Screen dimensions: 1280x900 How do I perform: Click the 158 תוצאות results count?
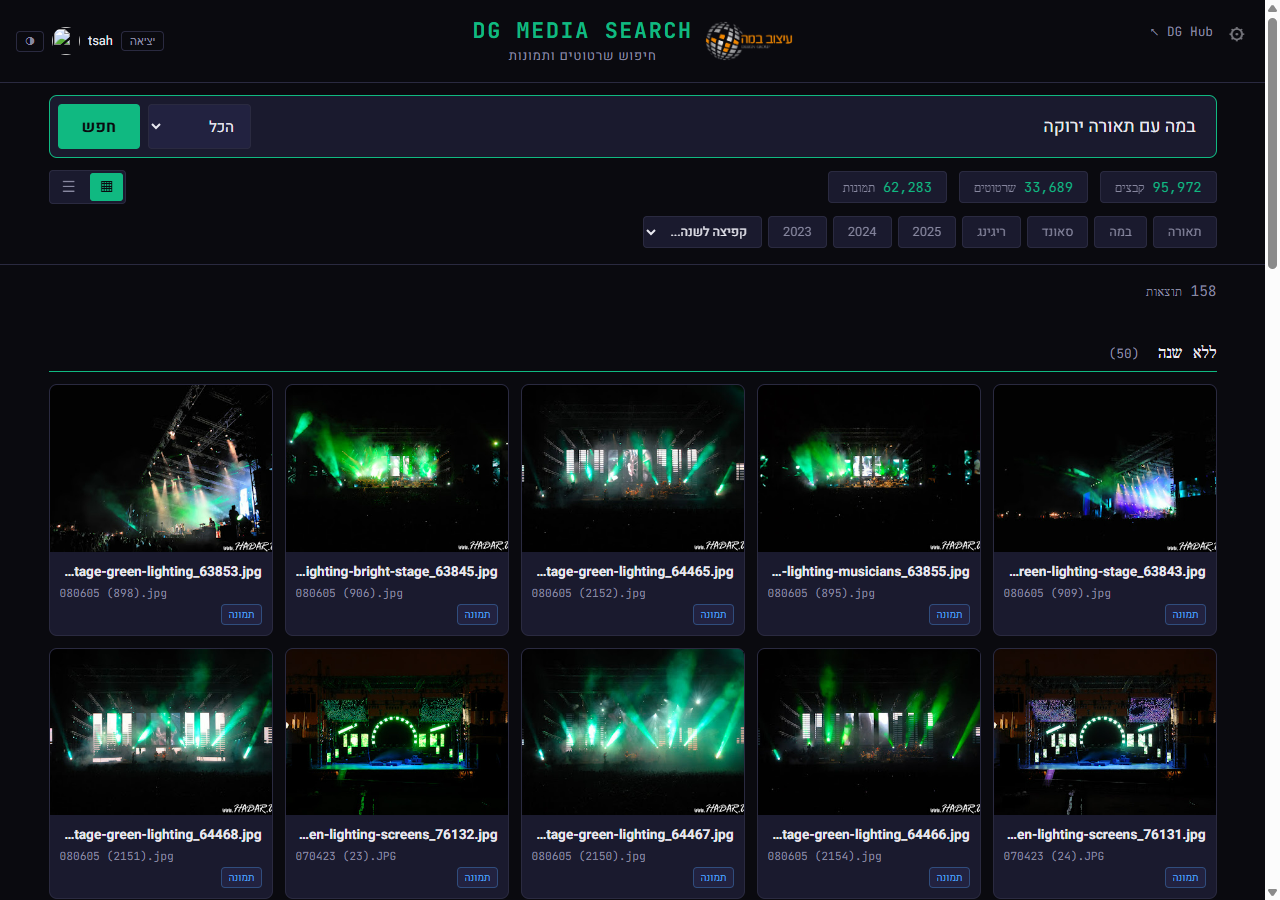(1181, 291)
